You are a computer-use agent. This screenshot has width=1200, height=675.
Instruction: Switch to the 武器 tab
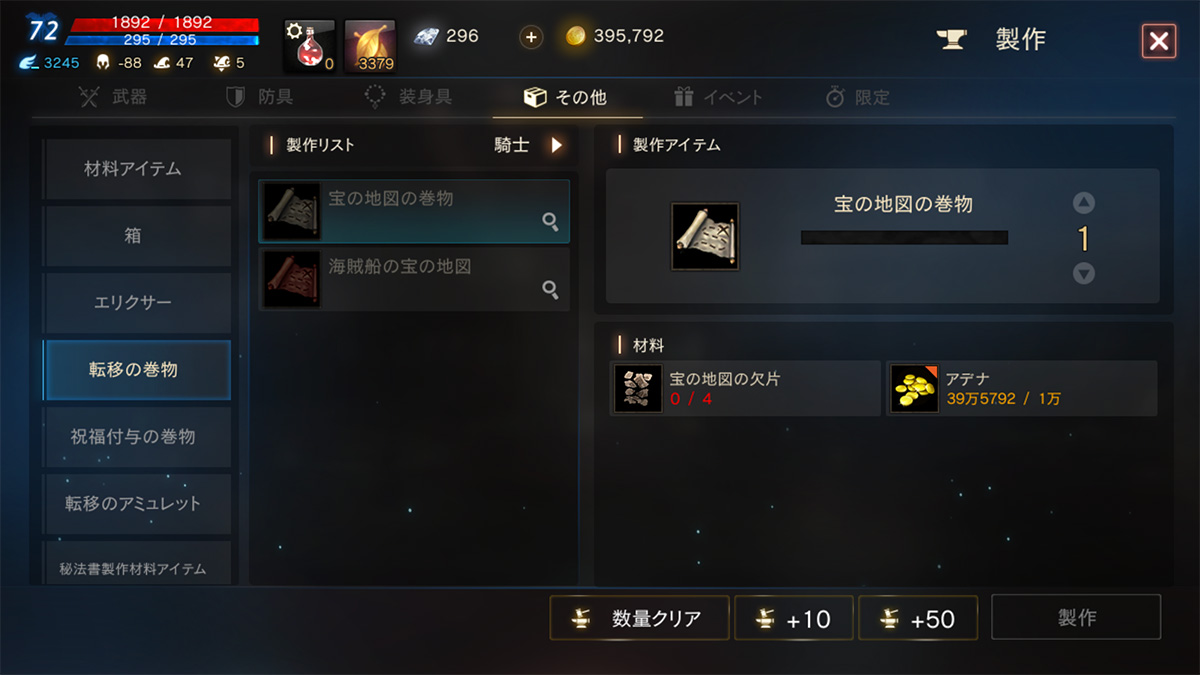[x=114, y=97]
